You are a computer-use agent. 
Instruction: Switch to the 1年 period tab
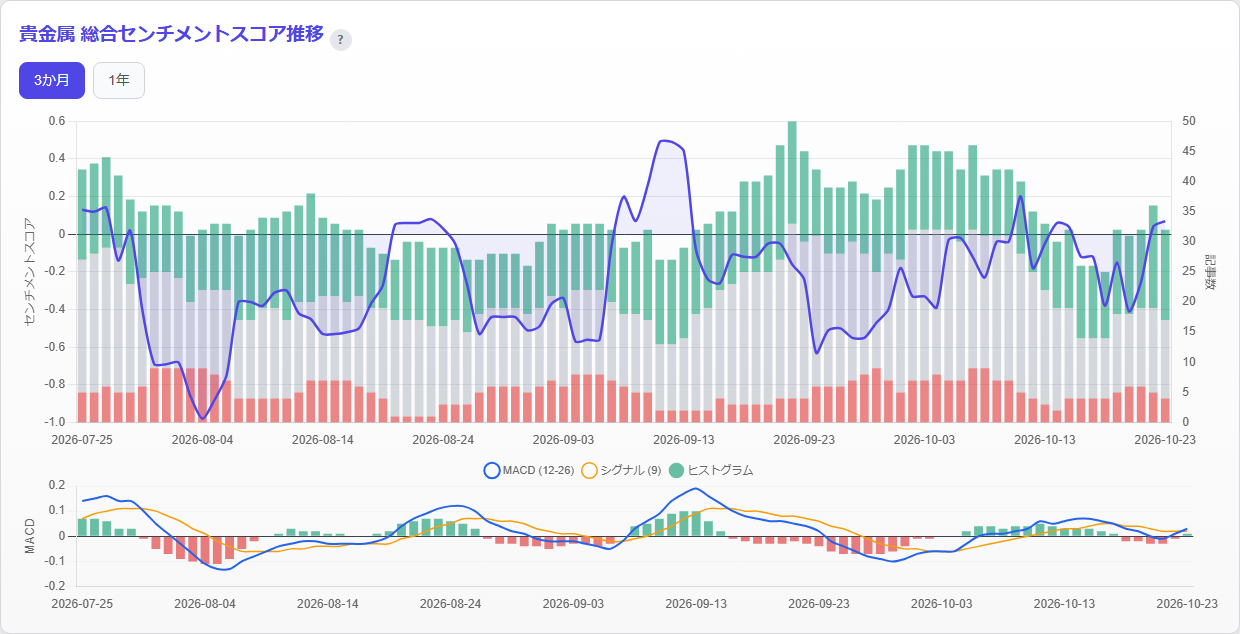pos(119,81)
